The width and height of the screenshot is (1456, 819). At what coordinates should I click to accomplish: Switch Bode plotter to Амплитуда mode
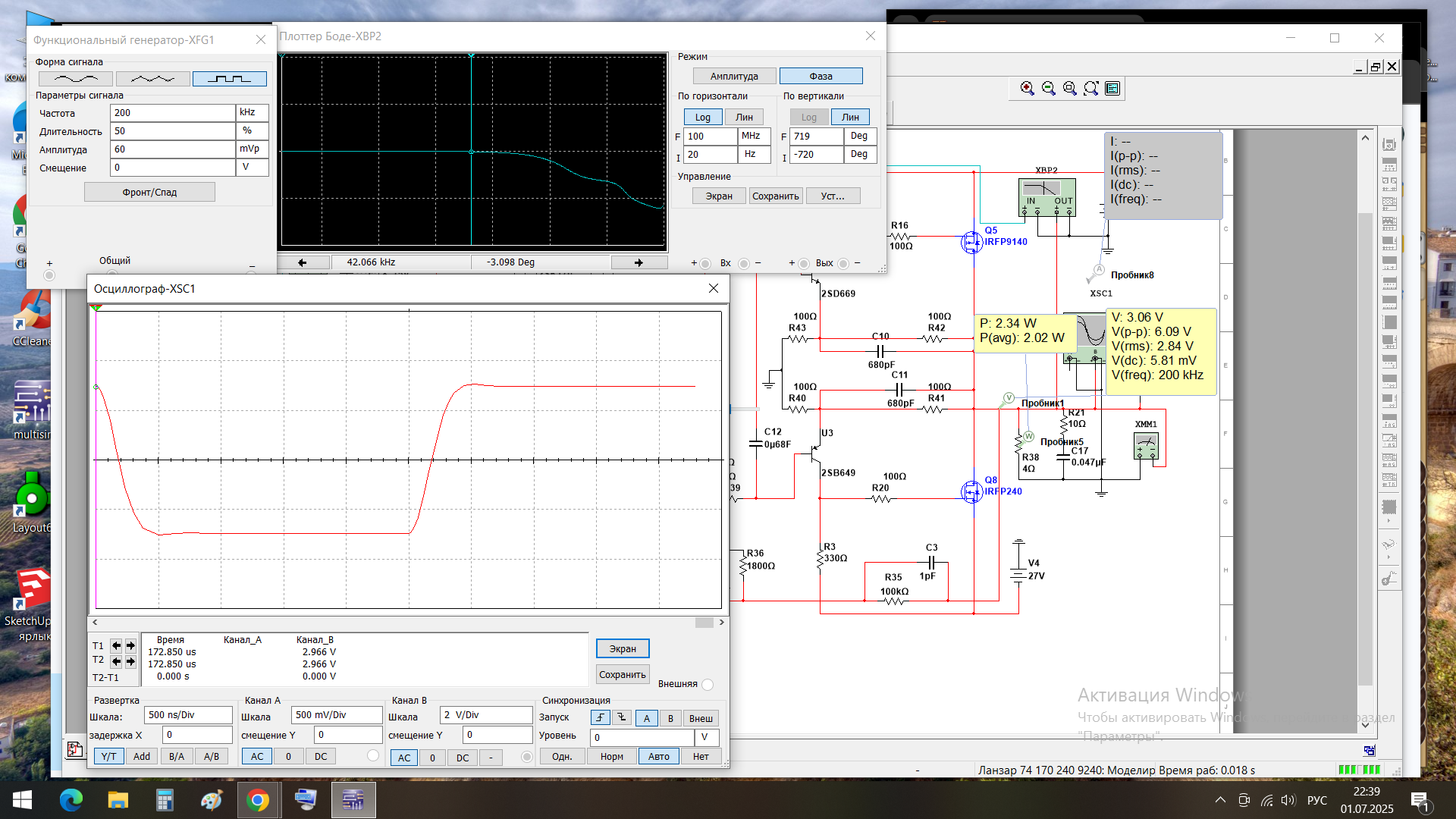coord(733,77)
